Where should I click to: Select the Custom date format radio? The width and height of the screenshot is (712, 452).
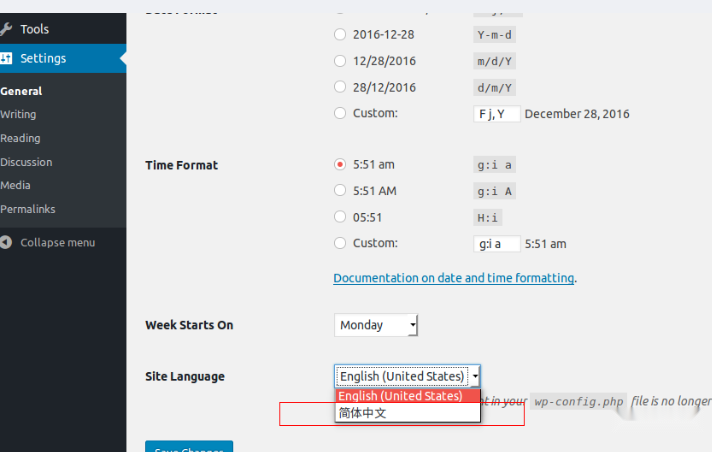[340, 113]
